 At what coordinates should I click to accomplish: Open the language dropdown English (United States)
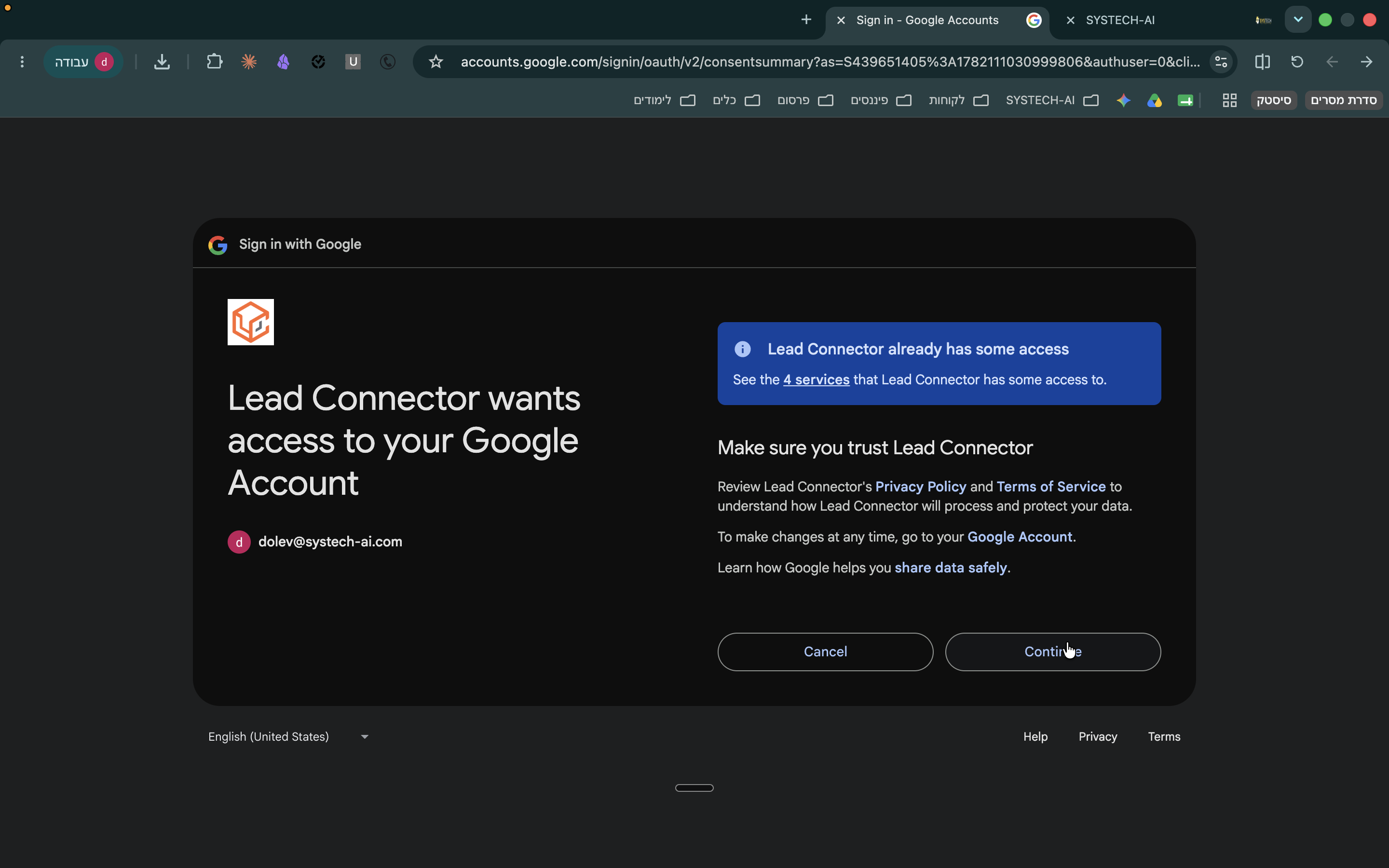[288, 736]
